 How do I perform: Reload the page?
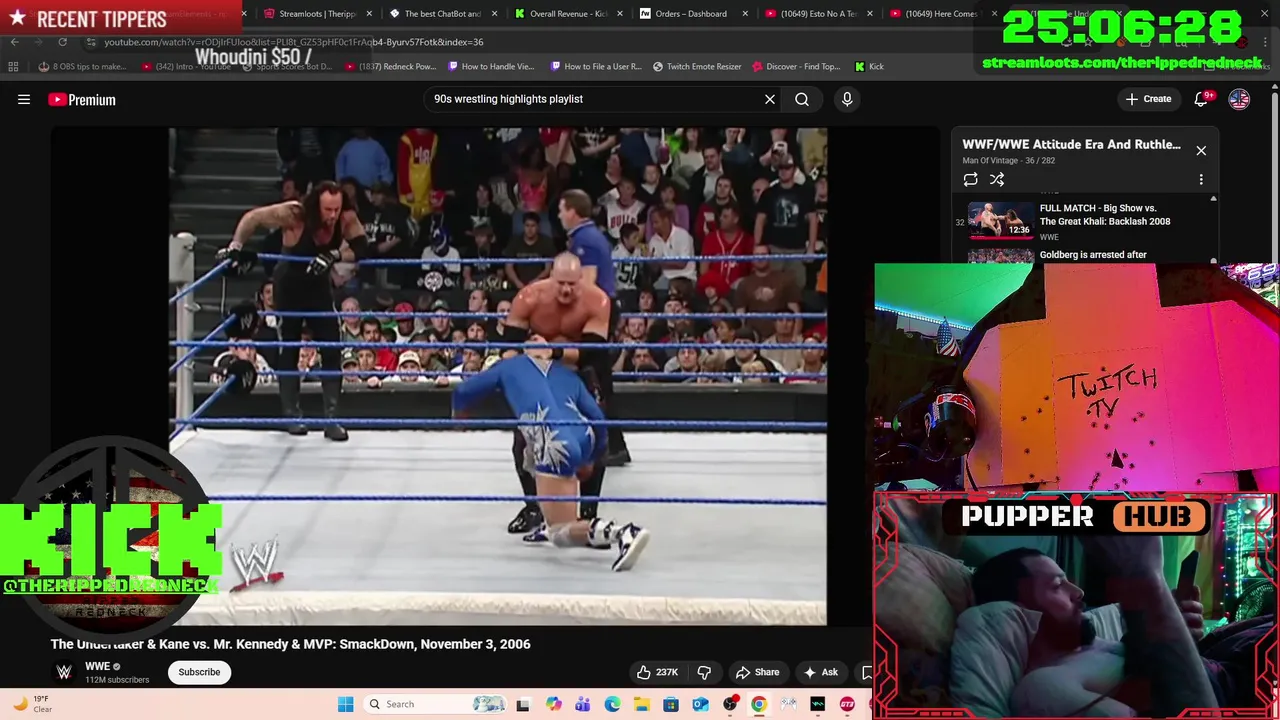(x=62, y=42)
